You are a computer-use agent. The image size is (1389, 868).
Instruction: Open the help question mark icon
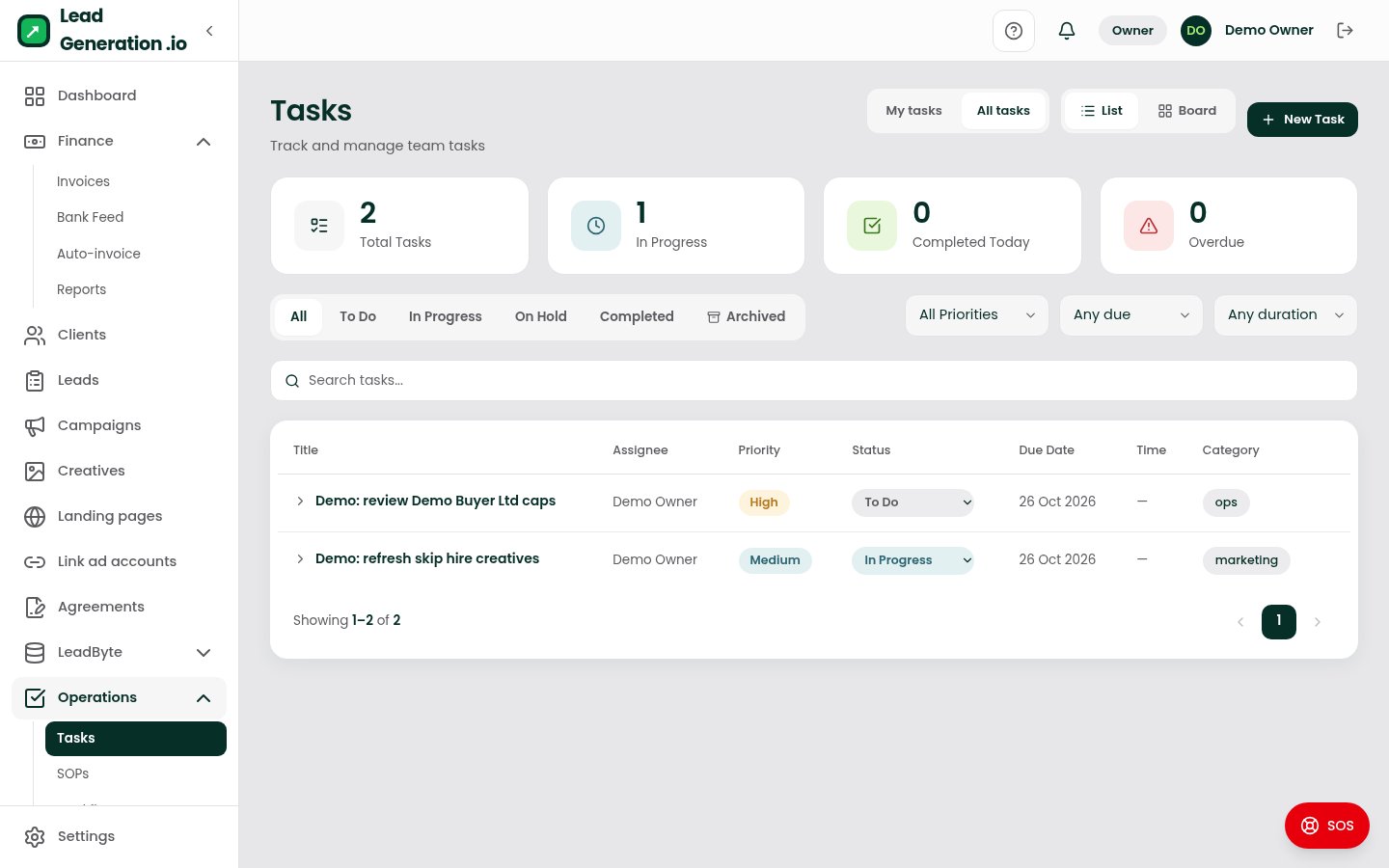click(1014, 31)
